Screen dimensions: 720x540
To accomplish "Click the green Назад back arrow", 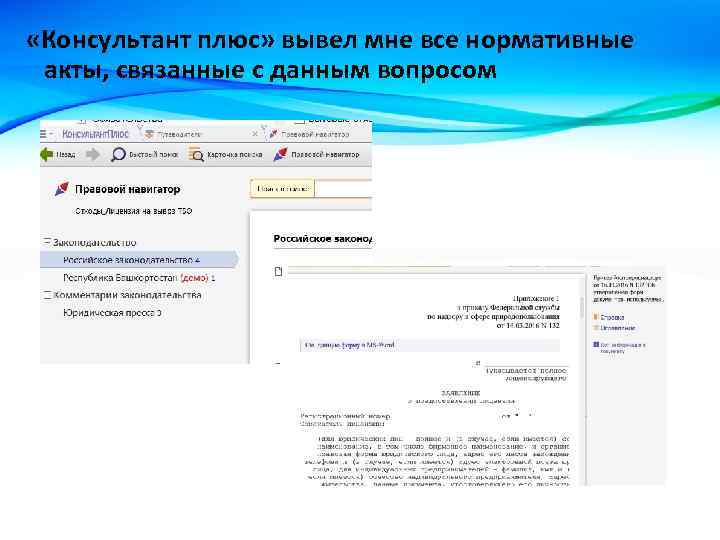I will pos(47,154).
